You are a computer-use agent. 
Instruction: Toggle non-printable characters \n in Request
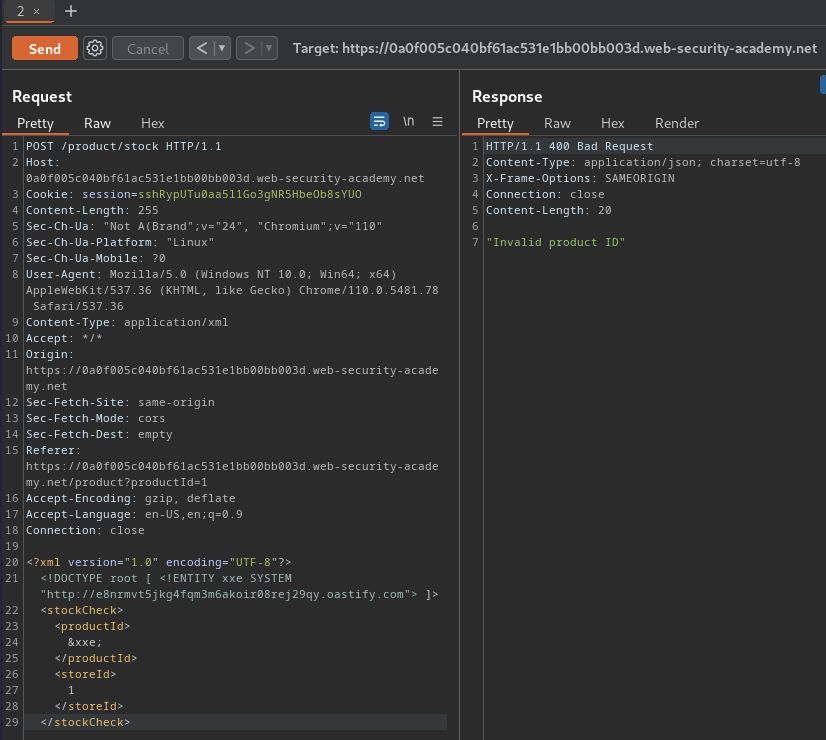(409, 121)
